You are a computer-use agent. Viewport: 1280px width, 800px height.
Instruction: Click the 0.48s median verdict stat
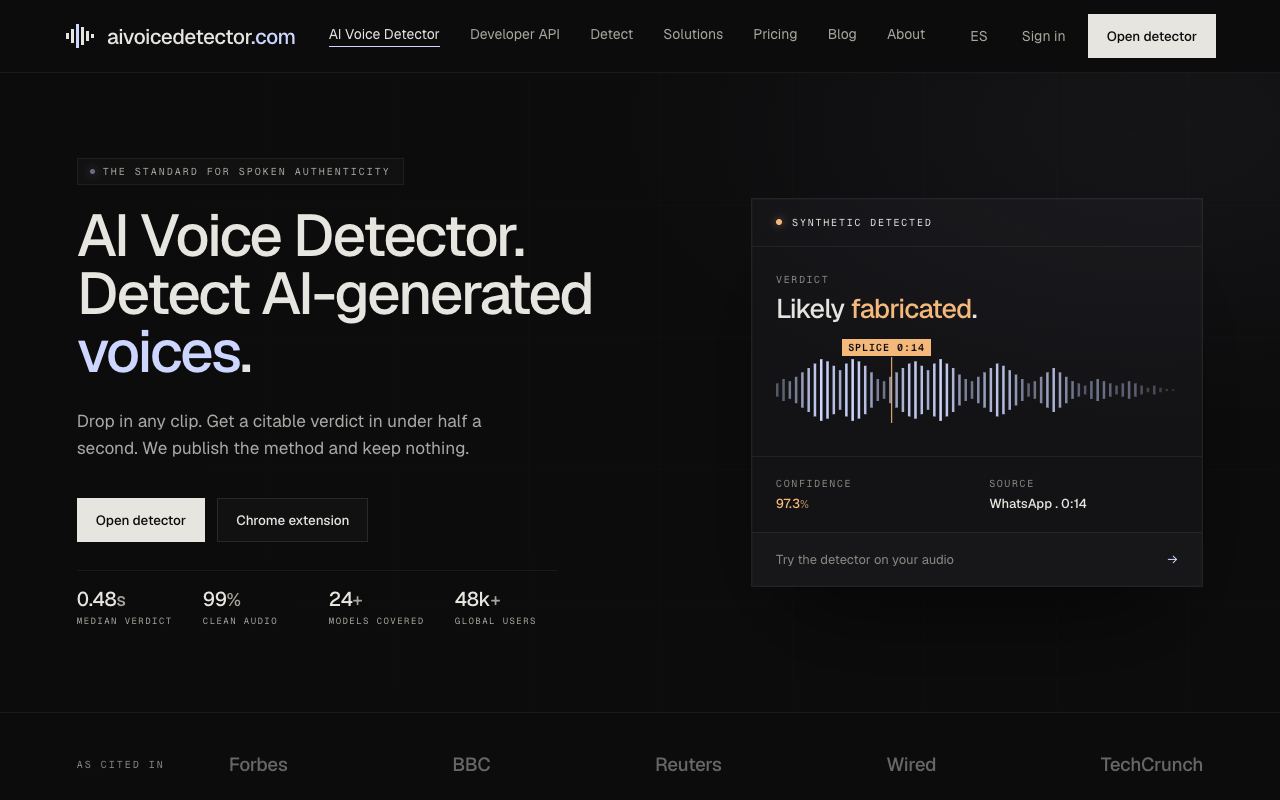124,607
